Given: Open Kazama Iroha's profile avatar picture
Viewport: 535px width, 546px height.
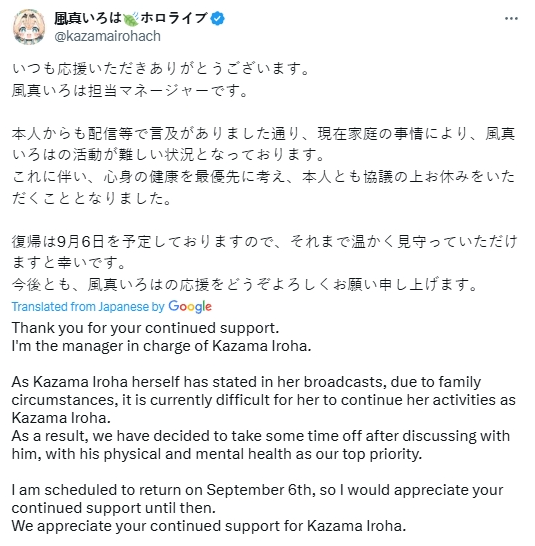Looking at the screenshot, I should click(29, 27).
